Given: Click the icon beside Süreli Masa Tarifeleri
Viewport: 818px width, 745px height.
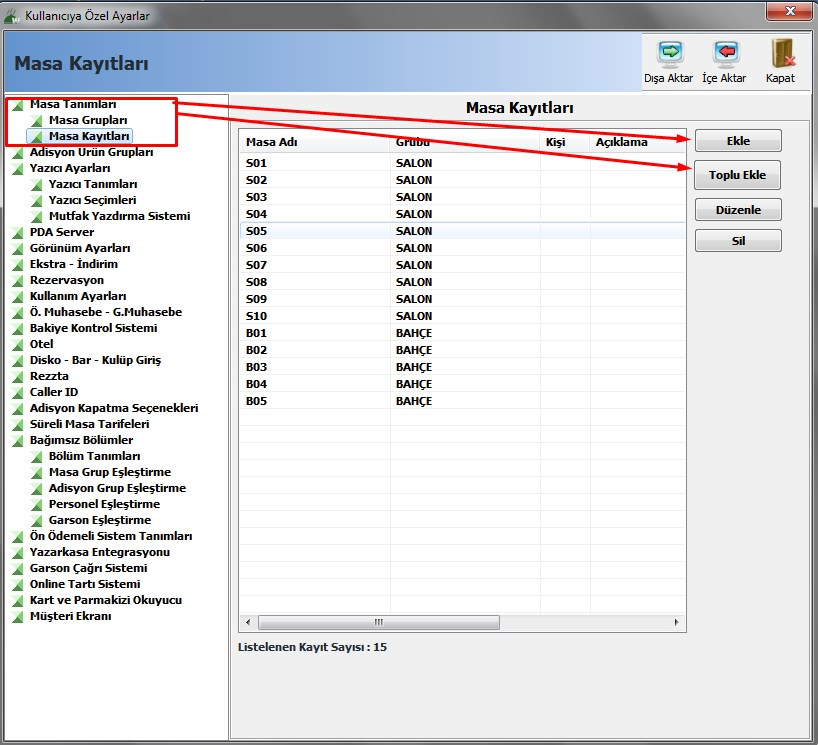Looking at the screenshot, I should 18,425.
